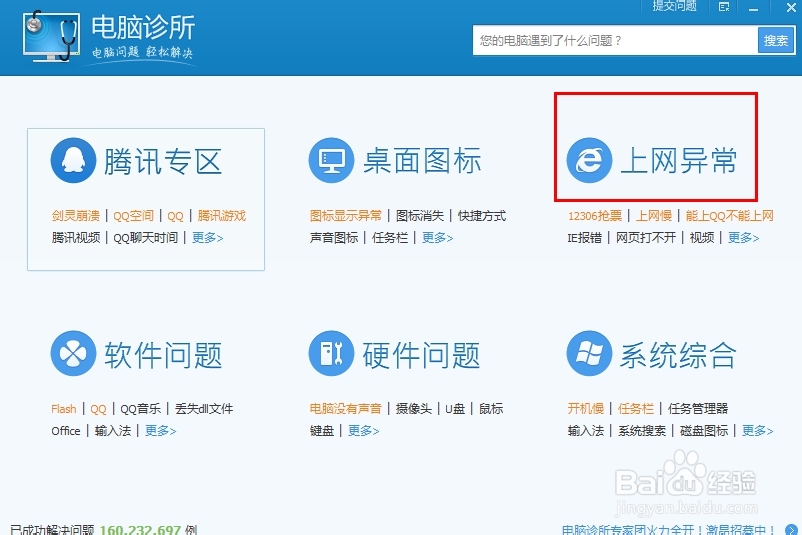Expand 更多> under 硬件问题

[x=363, y=431]
